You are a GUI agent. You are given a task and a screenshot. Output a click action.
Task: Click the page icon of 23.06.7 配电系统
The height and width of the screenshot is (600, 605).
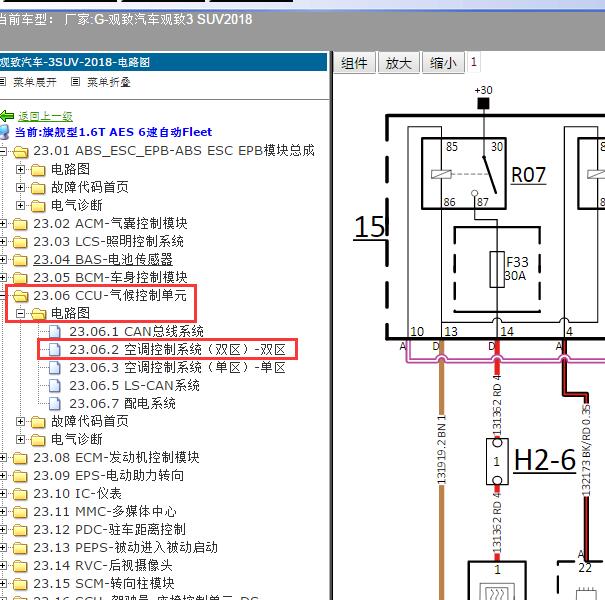click(x=55, y=404)
